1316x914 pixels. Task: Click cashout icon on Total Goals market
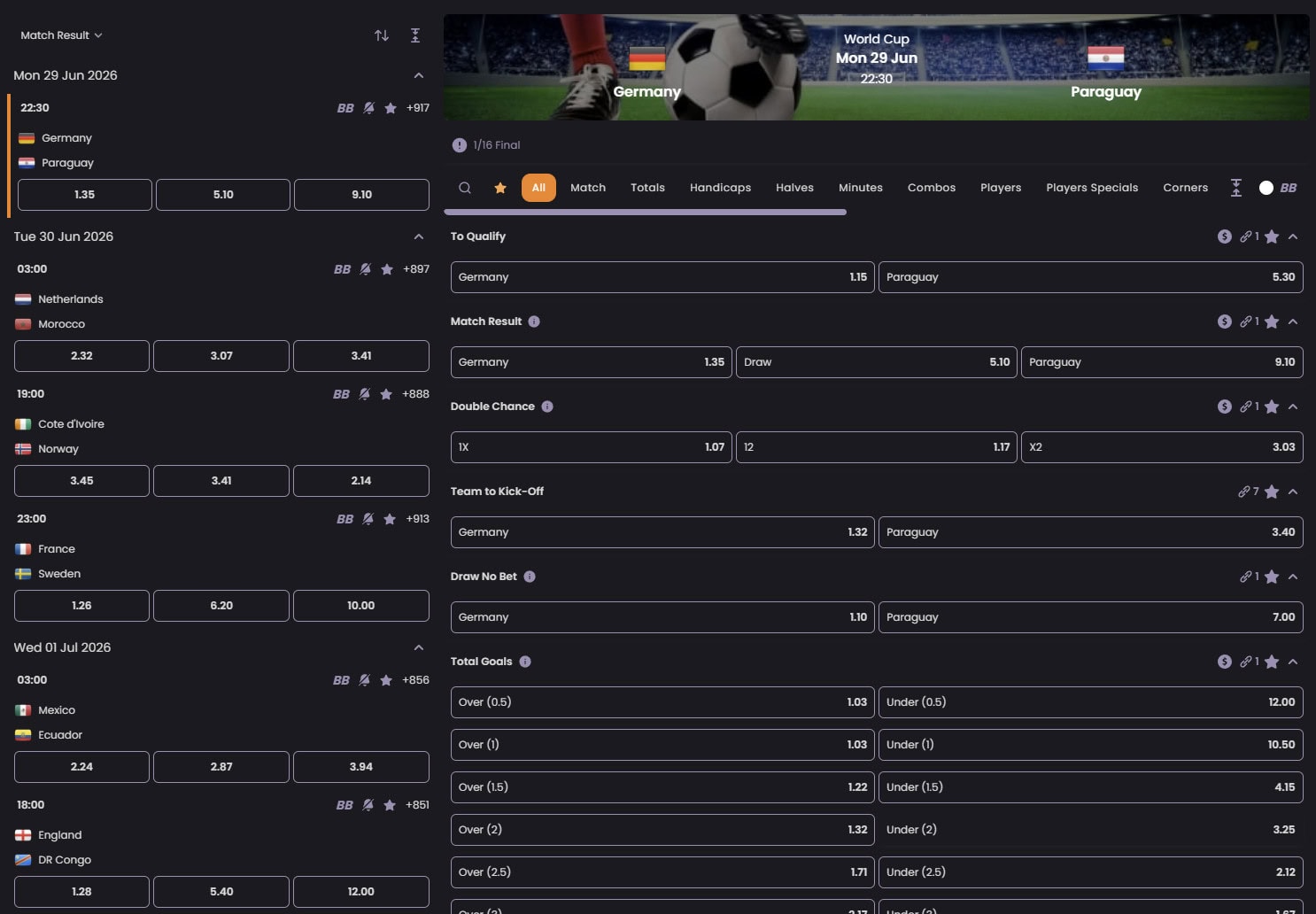(x=1225, y=662)
